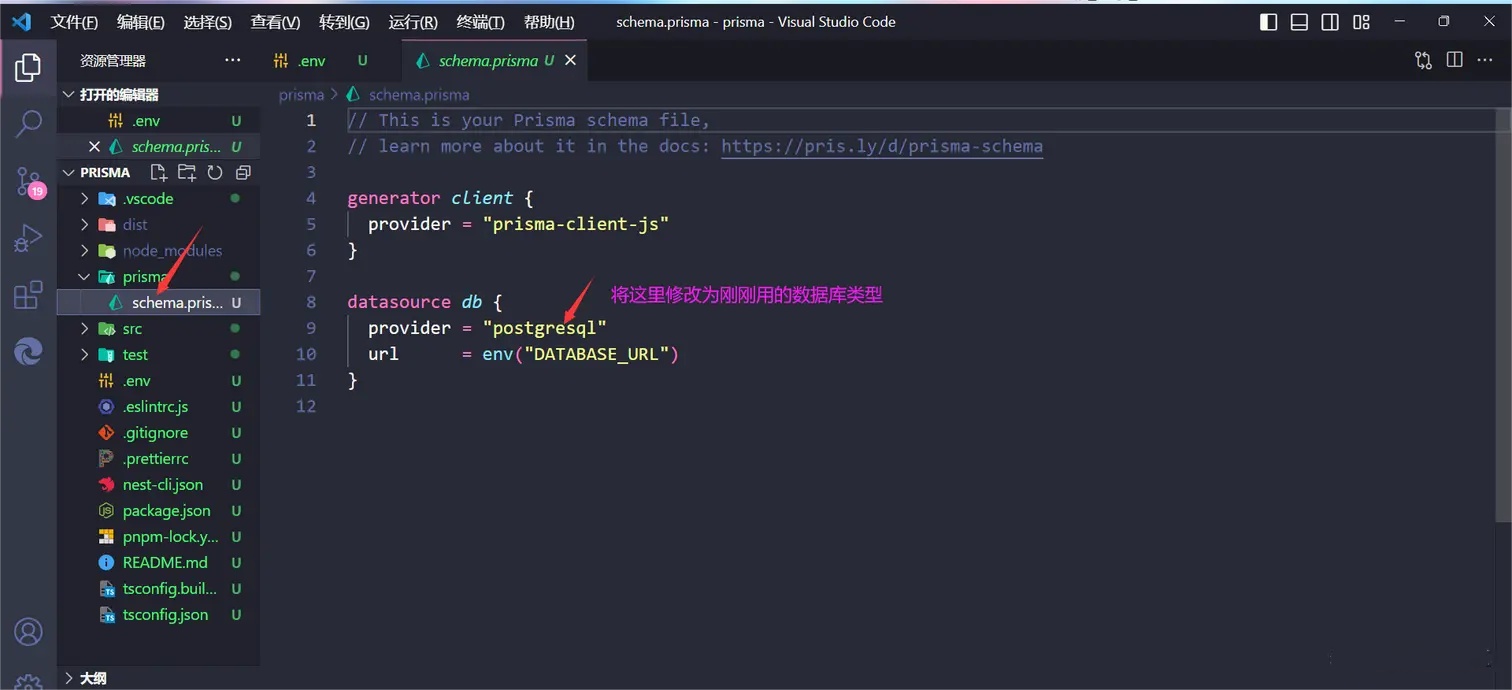Split the editor to the right
The image size is (1512, 690).
1454,60
